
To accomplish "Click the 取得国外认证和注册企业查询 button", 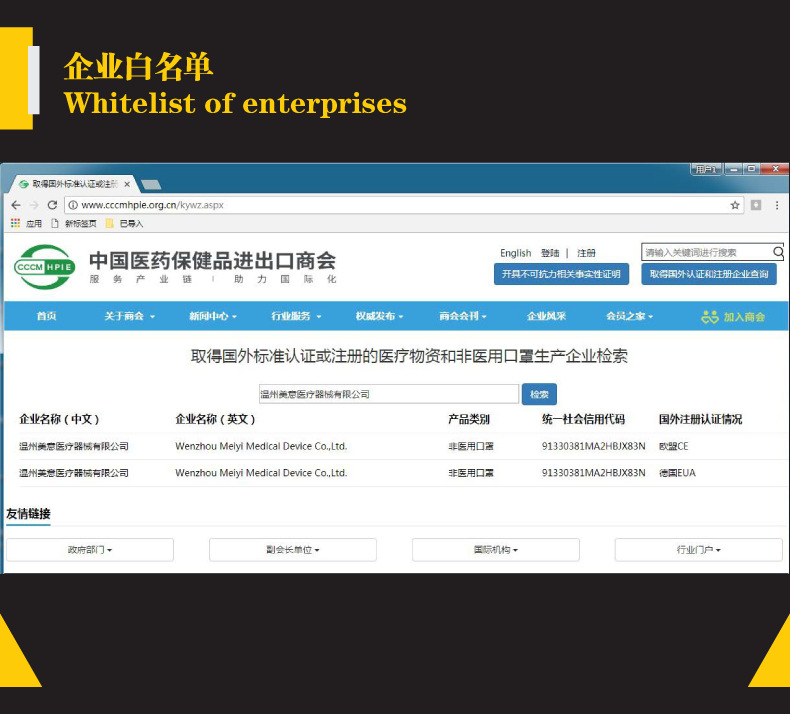I will click(709, 274).
